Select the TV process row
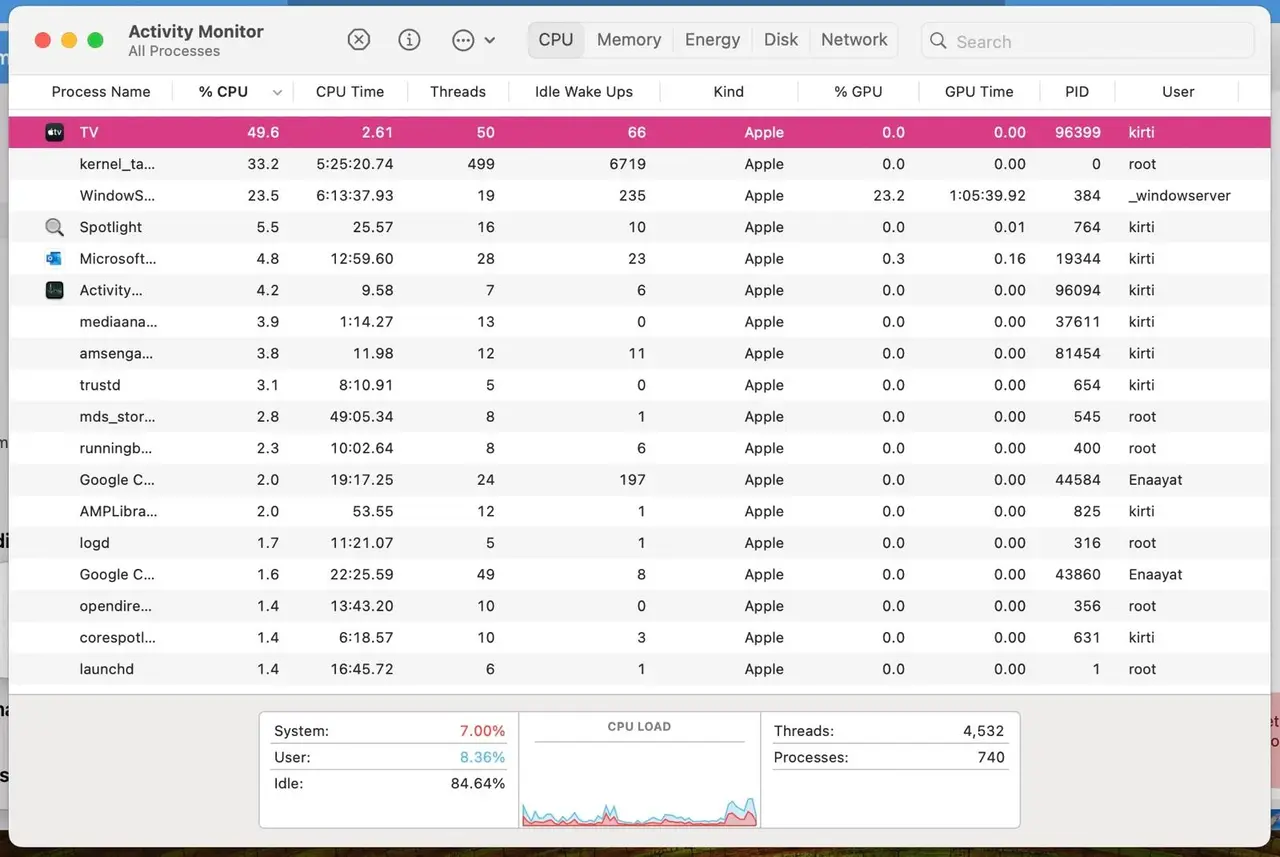The height and width of the screenshot is (857, 1280). click(x=640, y=132)
